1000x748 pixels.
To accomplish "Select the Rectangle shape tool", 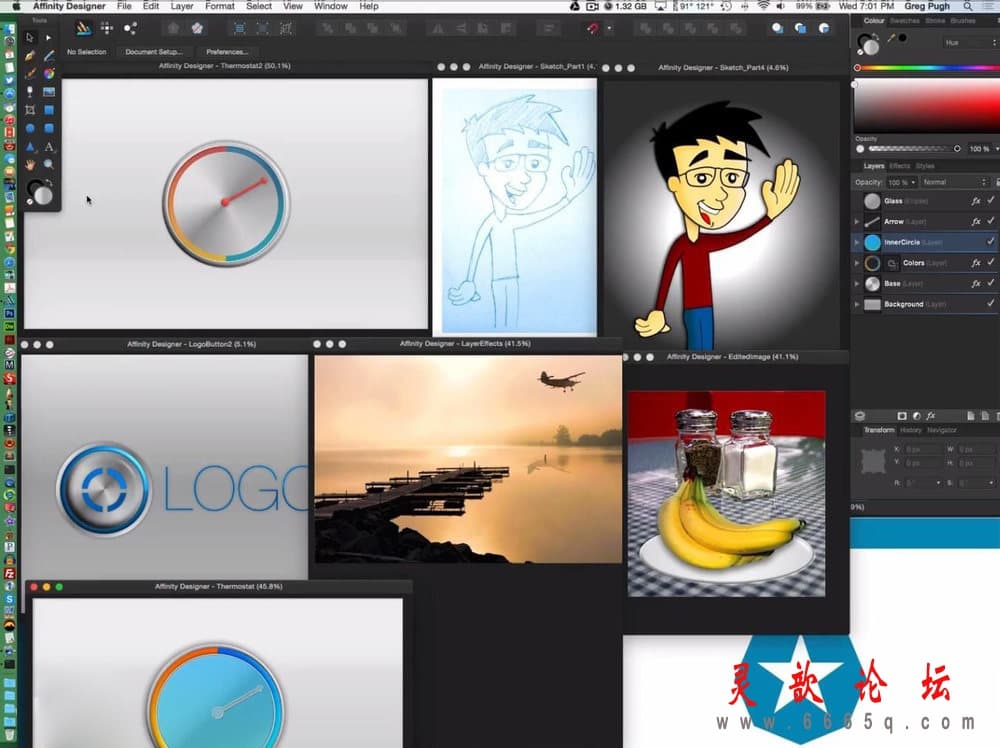I will click(x=48, y=110).
